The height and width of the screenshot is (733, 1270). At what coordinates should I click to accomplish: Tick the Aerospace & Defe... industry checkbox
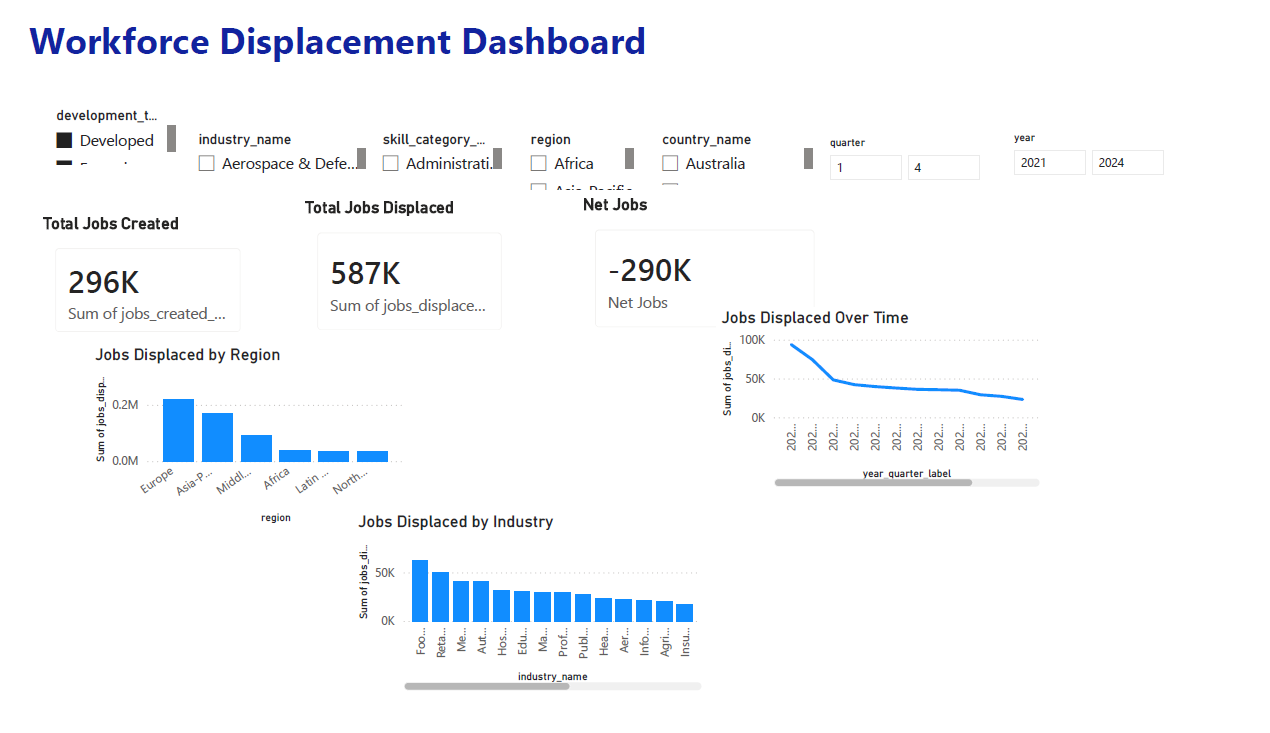pos(206,164)
